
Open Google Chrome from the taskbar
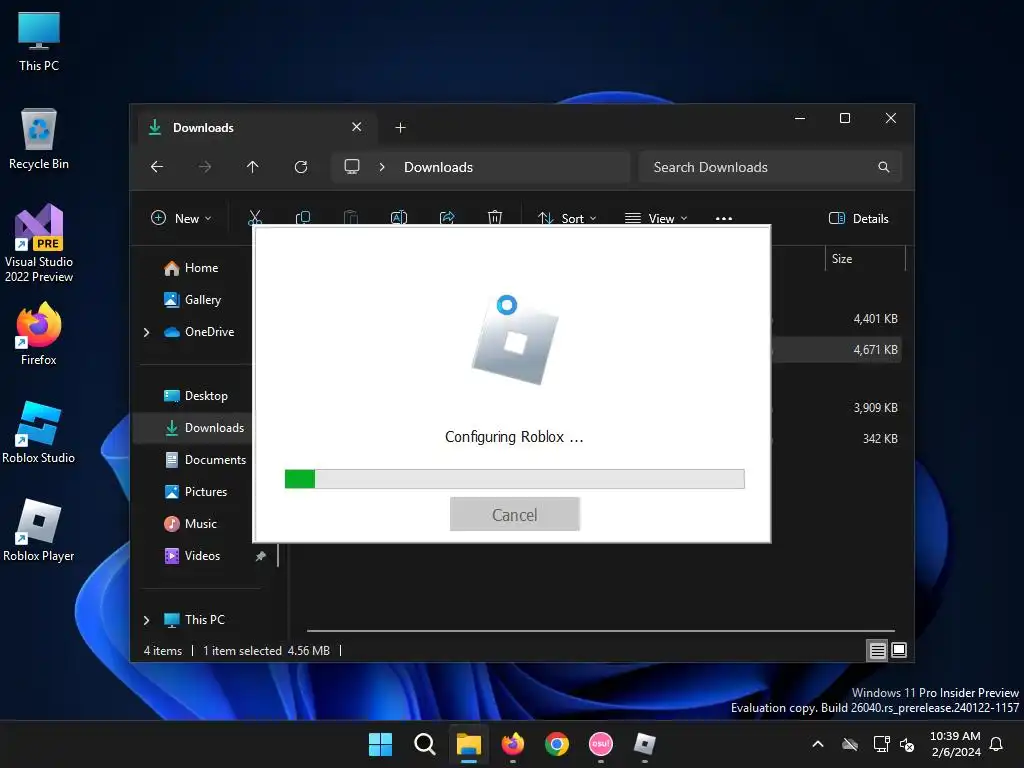(557, 744)
